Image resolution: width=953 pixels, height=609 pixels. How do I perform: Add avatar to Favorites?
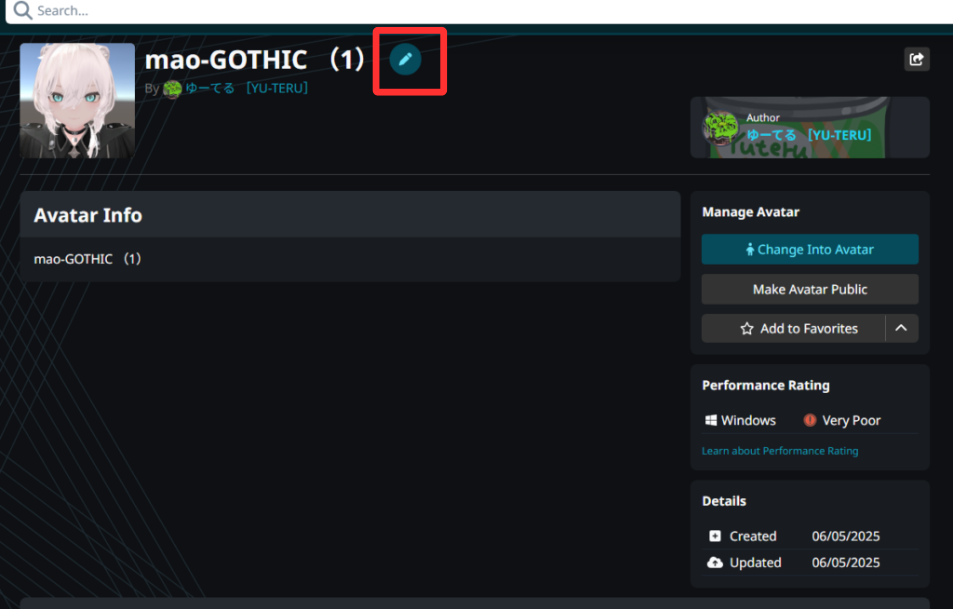pyautogui.click(x=793, y=328)
